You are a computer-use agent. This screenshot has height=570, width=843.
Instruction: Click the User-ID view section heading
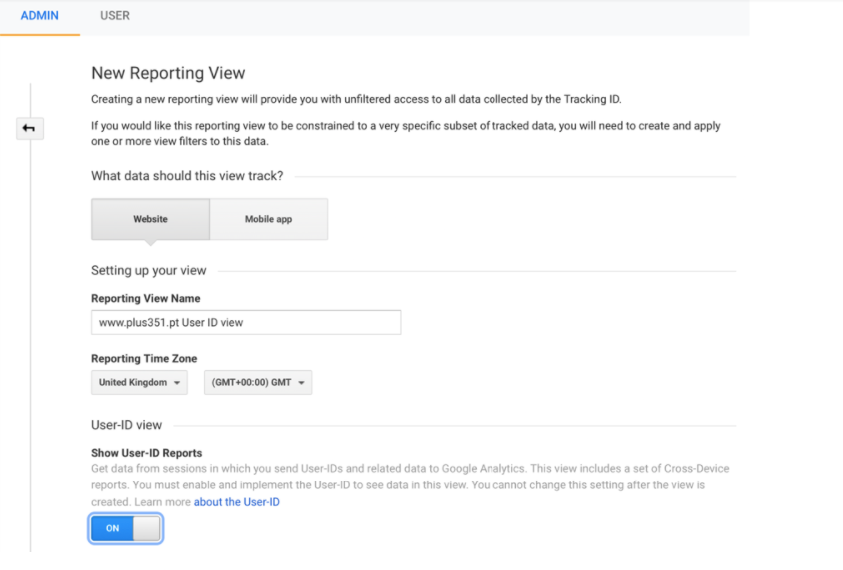pos(126,425)
